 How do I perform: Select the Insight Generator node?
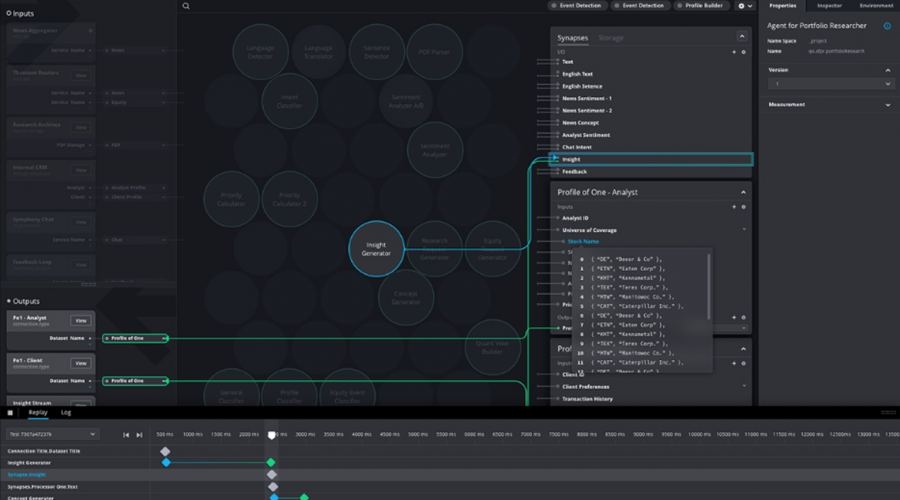[376, 249]
